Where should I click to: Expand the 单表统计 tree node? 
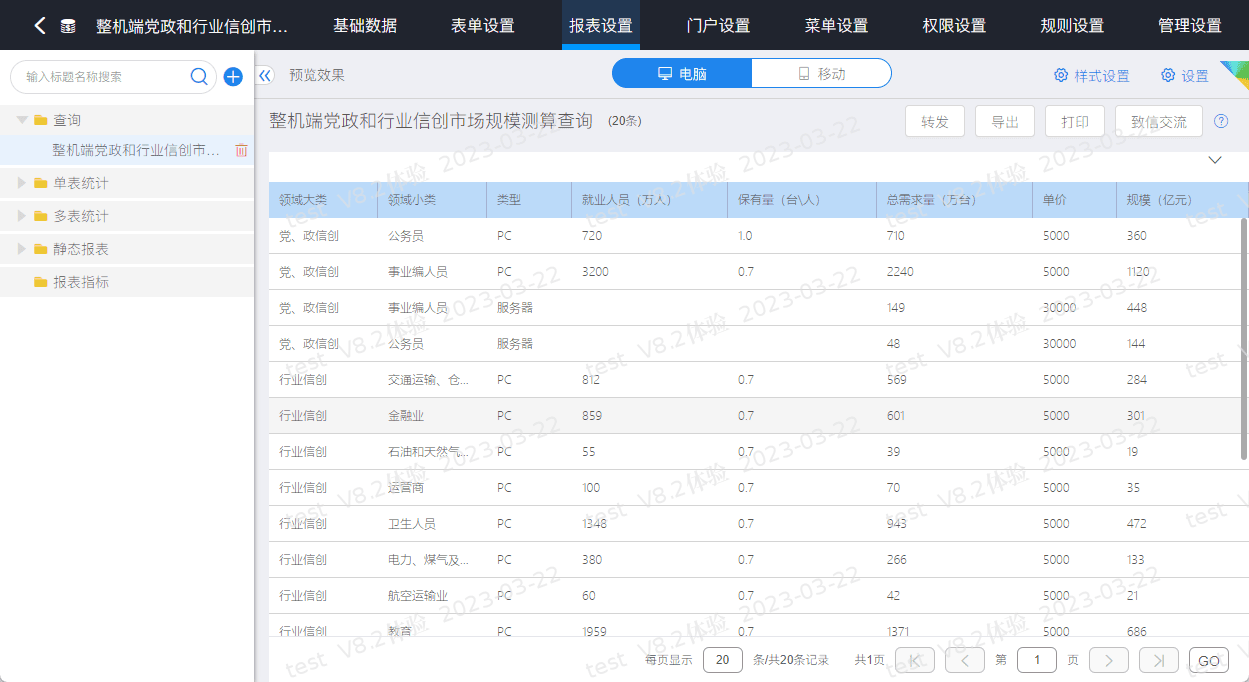(23, 183)
